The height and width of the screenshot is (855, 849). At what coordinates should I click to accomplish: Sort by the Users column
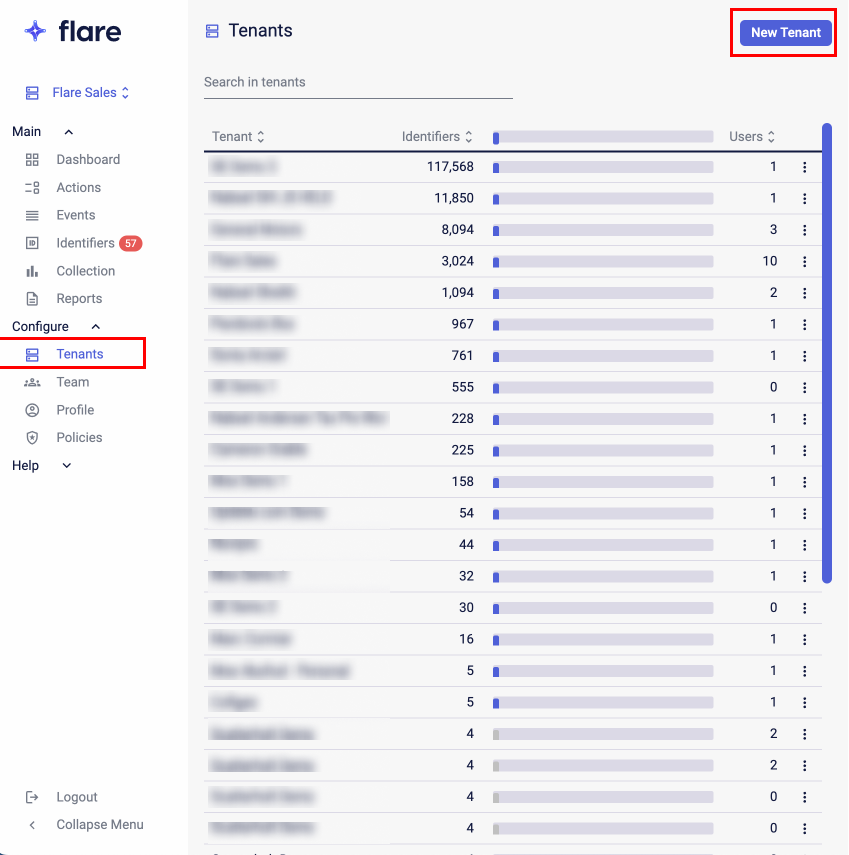(x=752, y=137)
